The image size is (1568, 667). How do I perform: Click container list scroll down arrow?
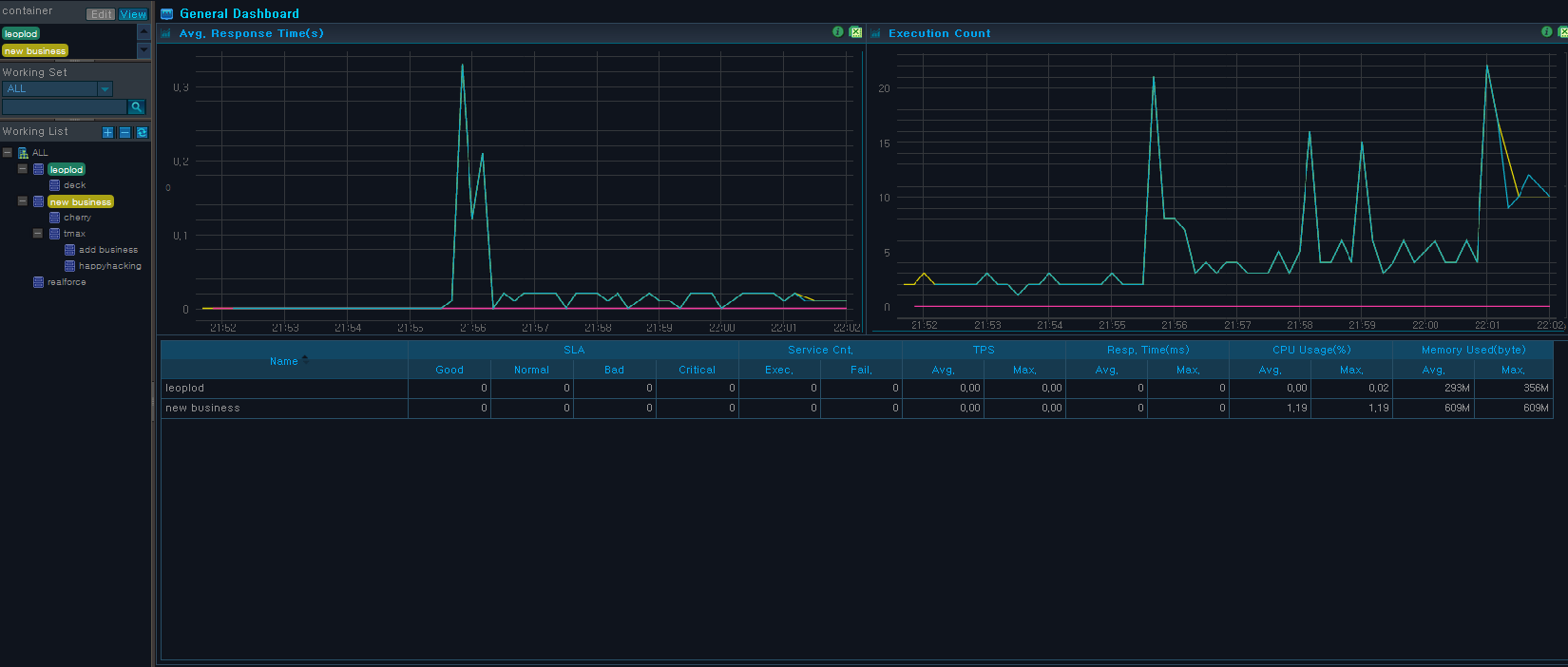[144, 50]
